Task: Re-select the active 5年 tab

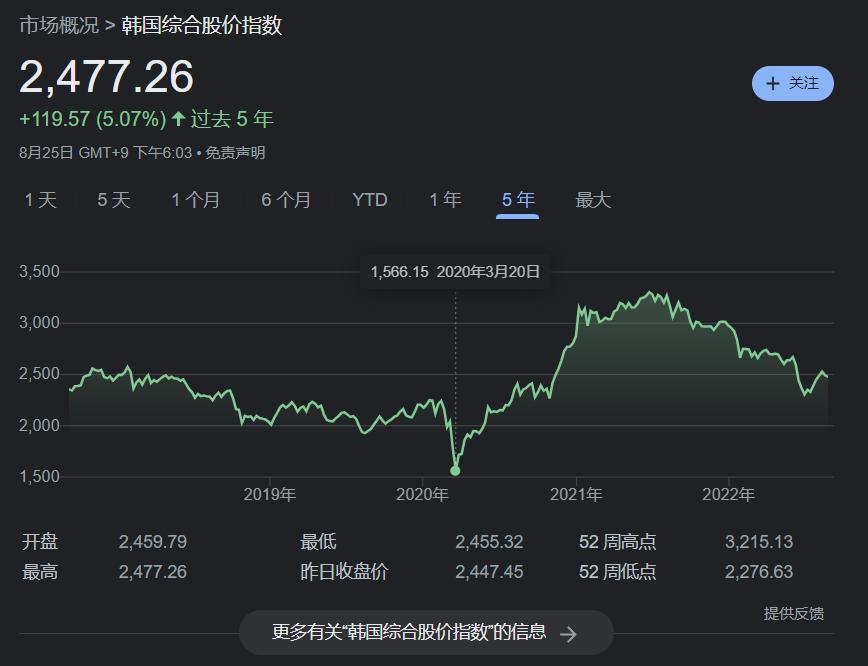Action: pyautogui.click(x=517, y=200)
